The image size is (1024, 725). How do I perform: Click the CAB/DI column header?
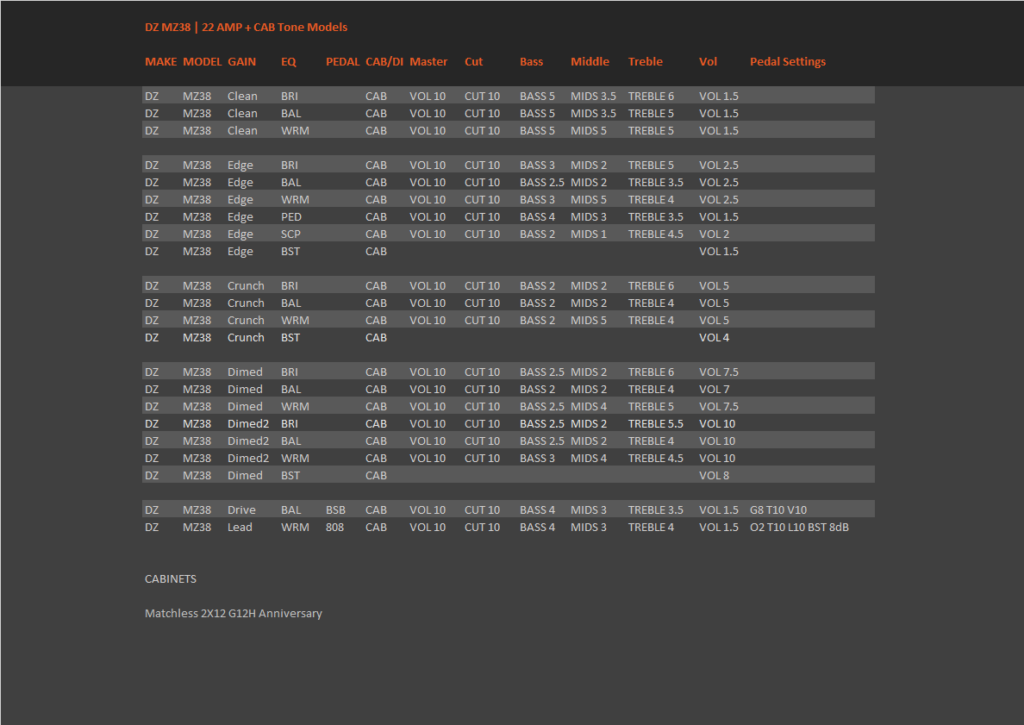[x=384, y=61]
